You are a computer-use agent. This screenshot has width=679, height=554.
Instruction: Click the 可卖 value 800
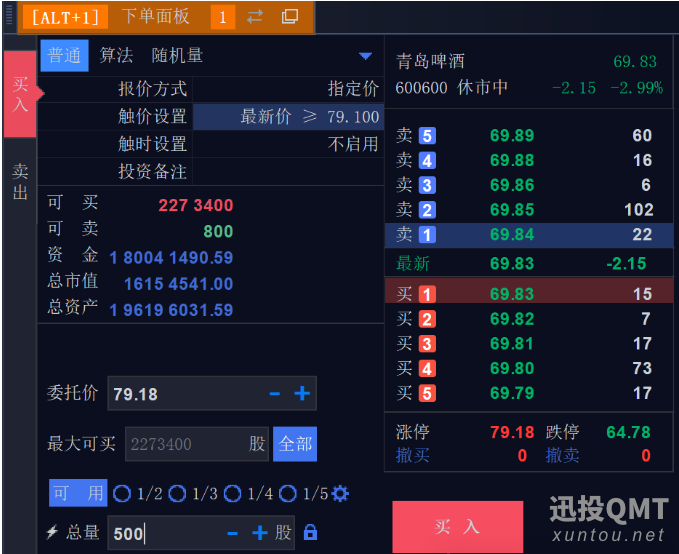click(218, 231)
